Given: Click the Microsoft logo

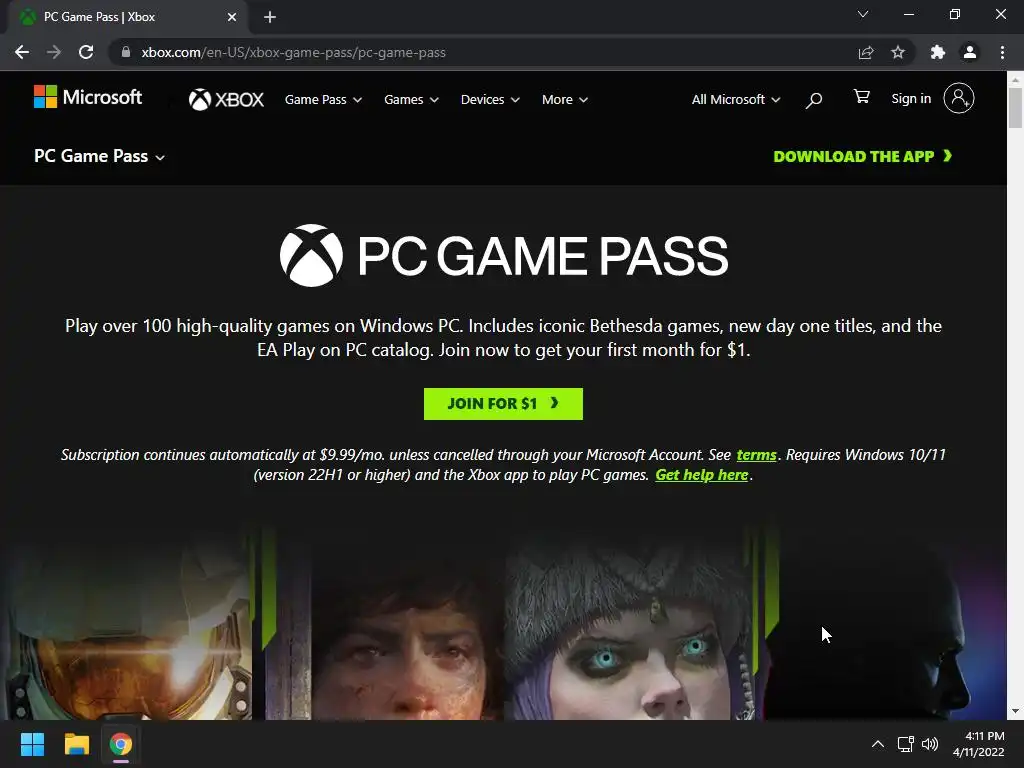Looking at the screenshot, I should click(88, 97).
